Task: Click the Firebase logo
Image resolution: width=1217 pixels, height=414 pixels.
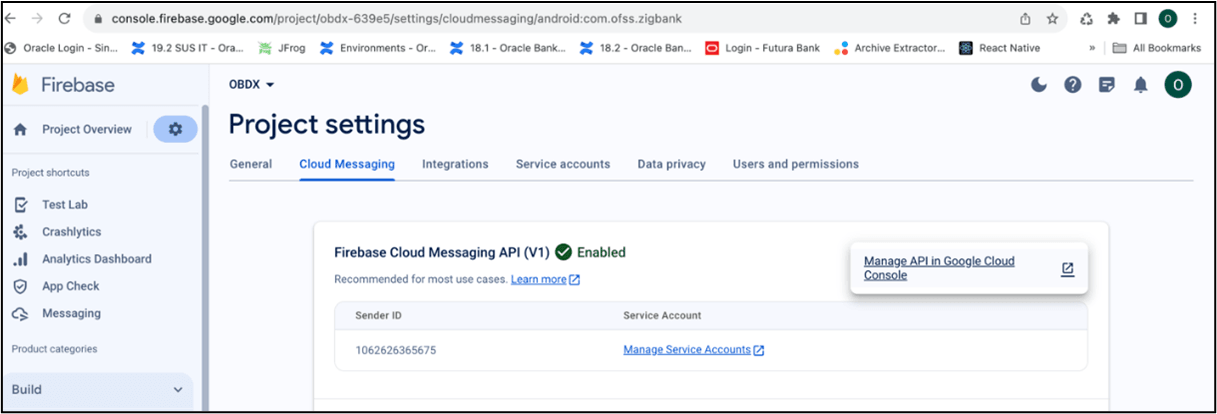Action: click(x=63, y=85)
